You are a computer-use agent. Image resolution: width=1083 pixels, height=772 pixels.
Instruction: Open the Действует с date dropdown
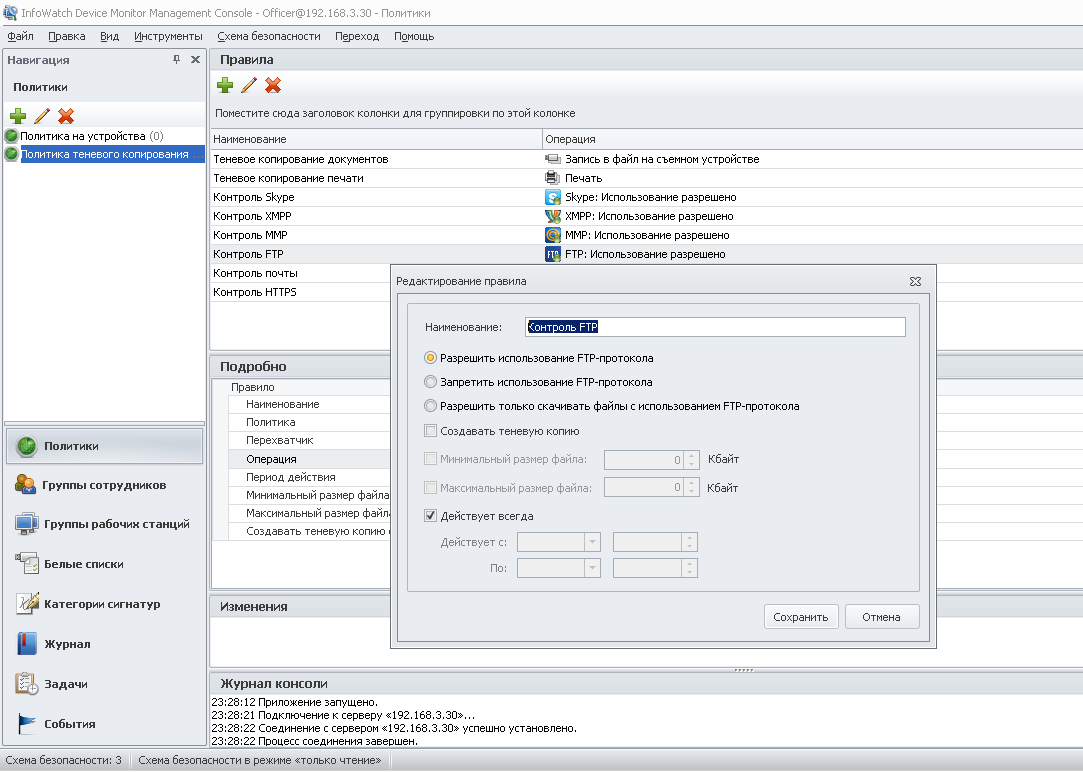pyautogui.click(x=592, y=542)
